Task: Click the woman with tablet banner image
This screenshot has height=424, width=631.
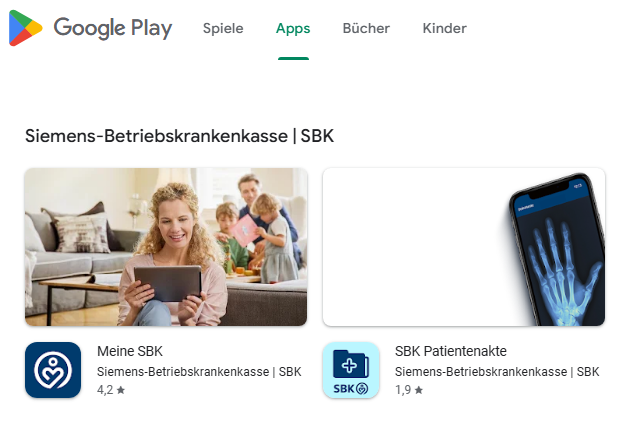Action: 166,247
